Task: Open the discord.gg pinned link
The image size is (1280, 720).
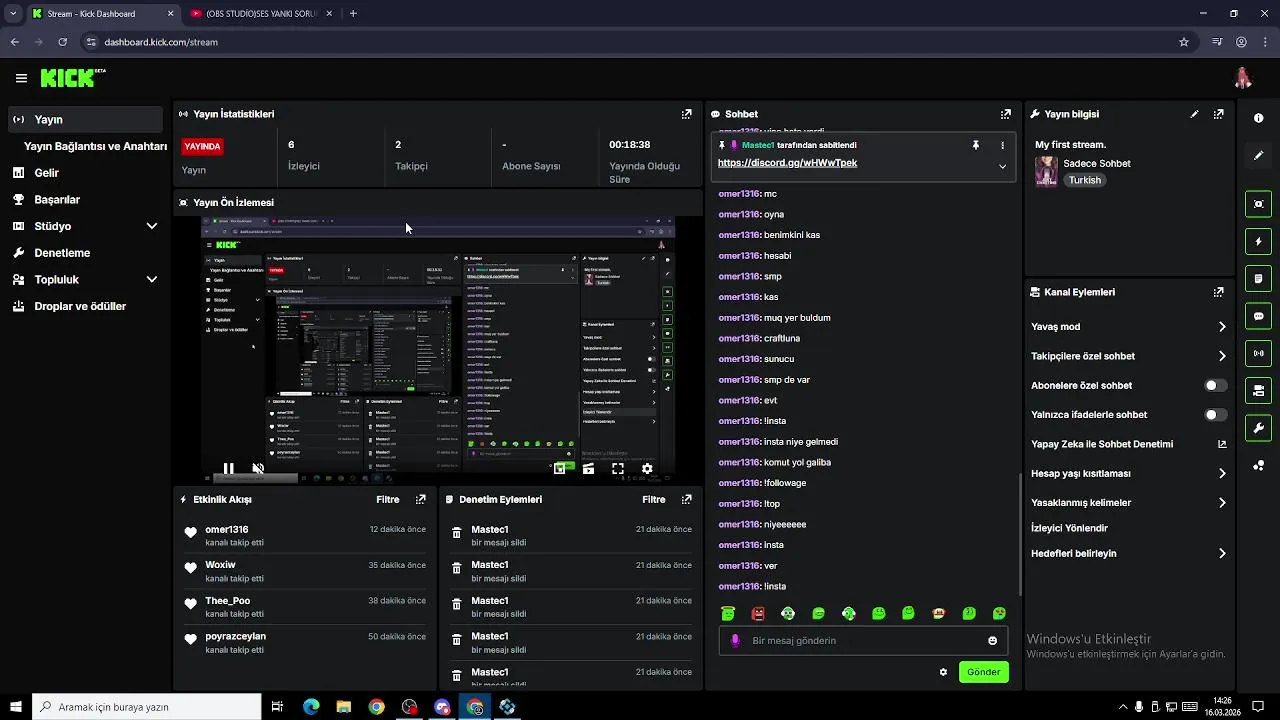Action: (787, 163)
